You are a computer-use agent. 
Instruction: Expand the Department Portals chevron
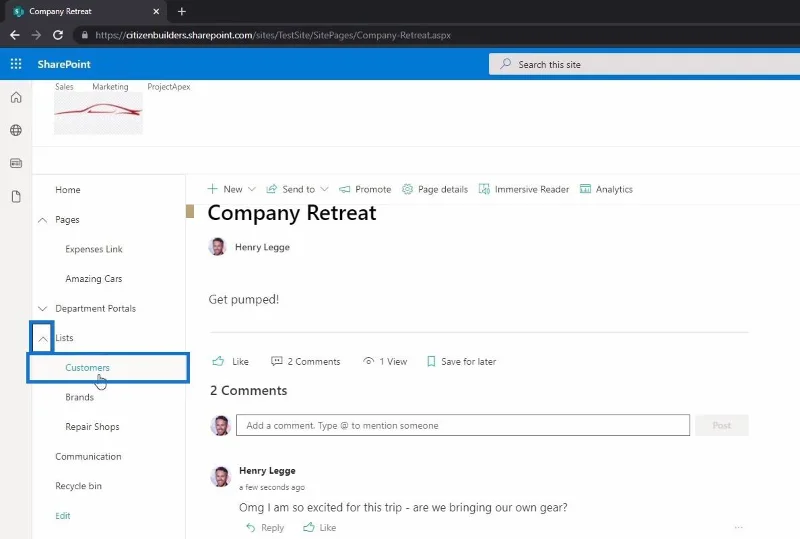(43, 308)
